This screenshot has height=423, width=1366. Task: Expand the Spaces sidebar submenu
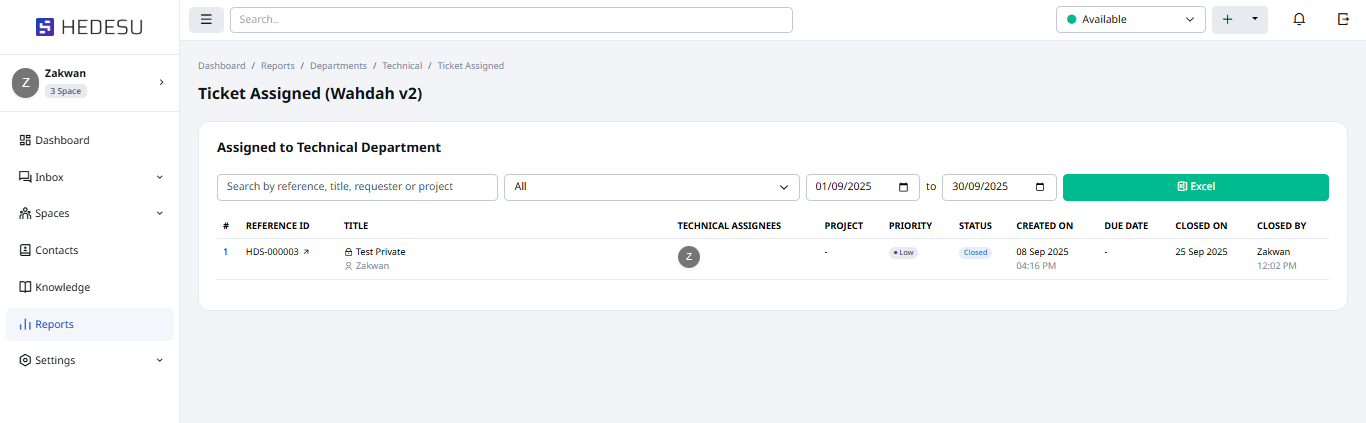tap(160, 213)
